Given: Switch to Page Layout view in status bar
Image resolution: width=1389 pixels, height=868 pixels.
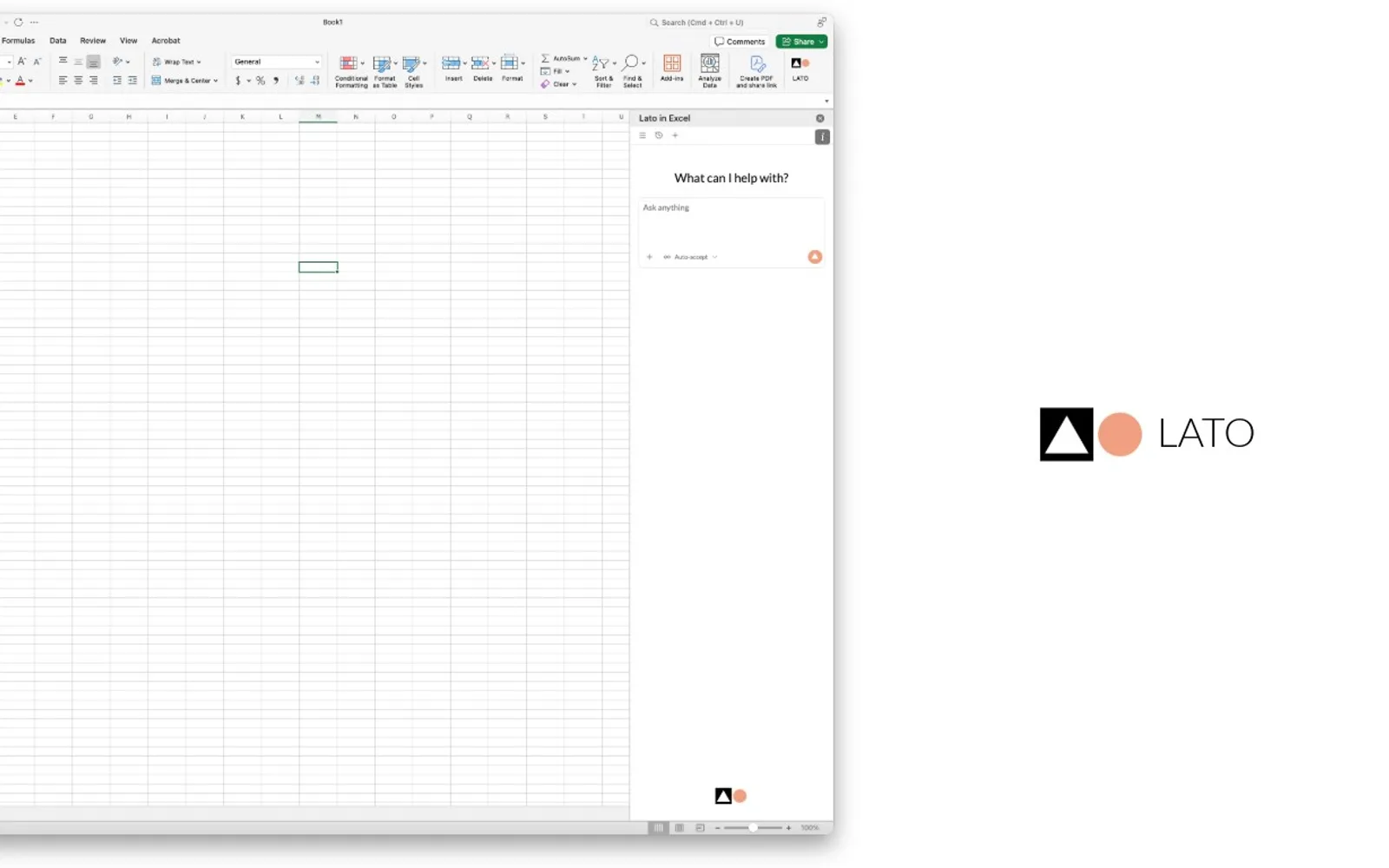Looking at the screenshot, I should tap(680, 828).
